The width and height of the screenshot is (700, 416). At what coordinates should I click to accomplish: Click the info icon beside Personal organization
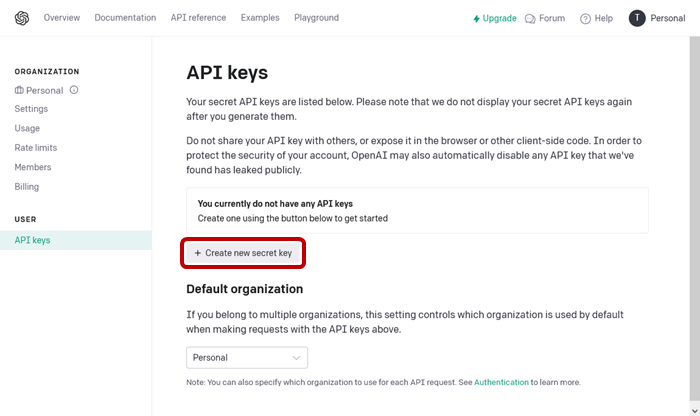(x=74, y=90)
